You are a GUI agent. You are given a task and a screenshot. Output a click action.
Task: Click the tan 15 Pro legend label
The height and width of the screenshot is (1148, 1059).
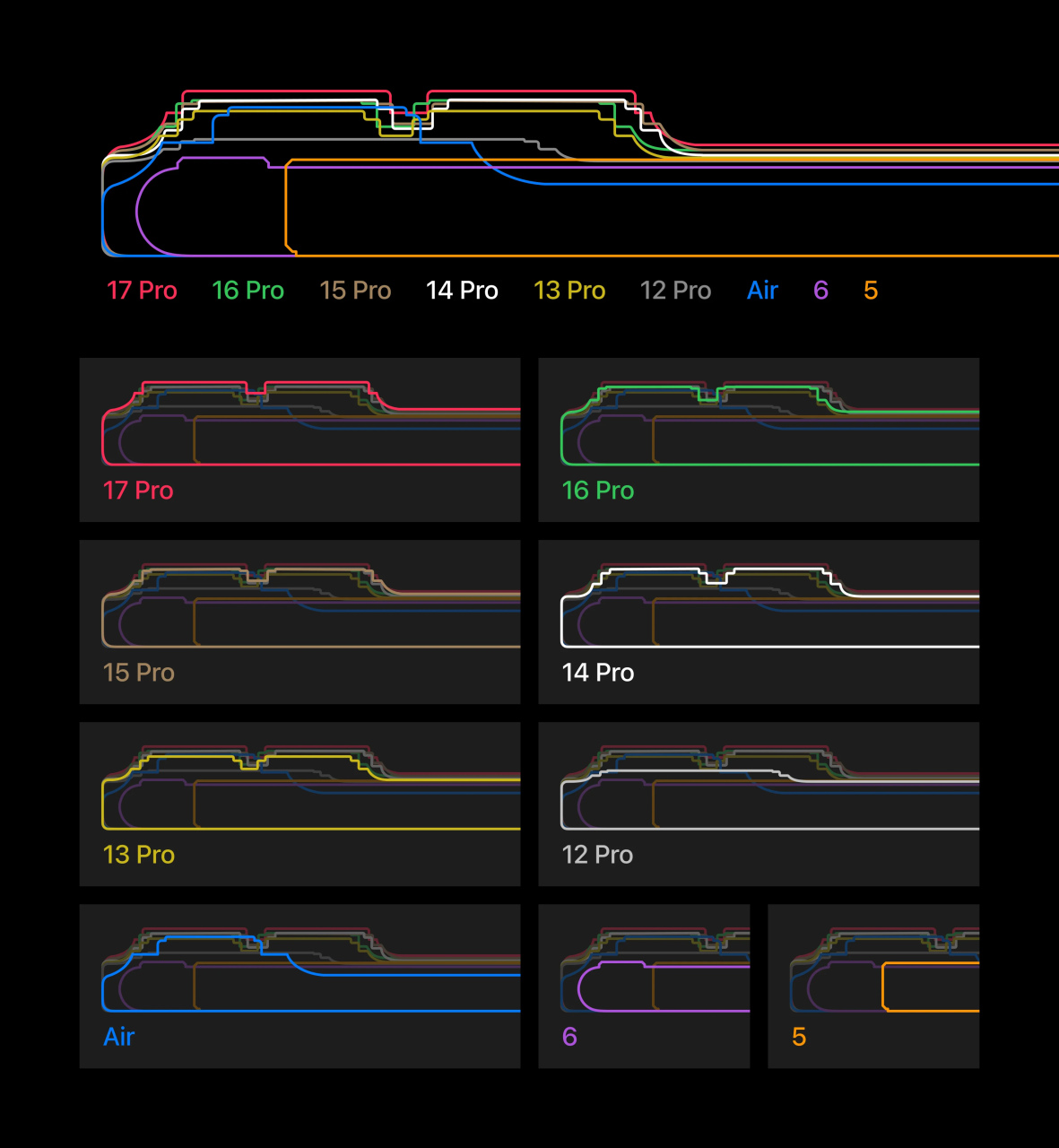tap(355, 291)
